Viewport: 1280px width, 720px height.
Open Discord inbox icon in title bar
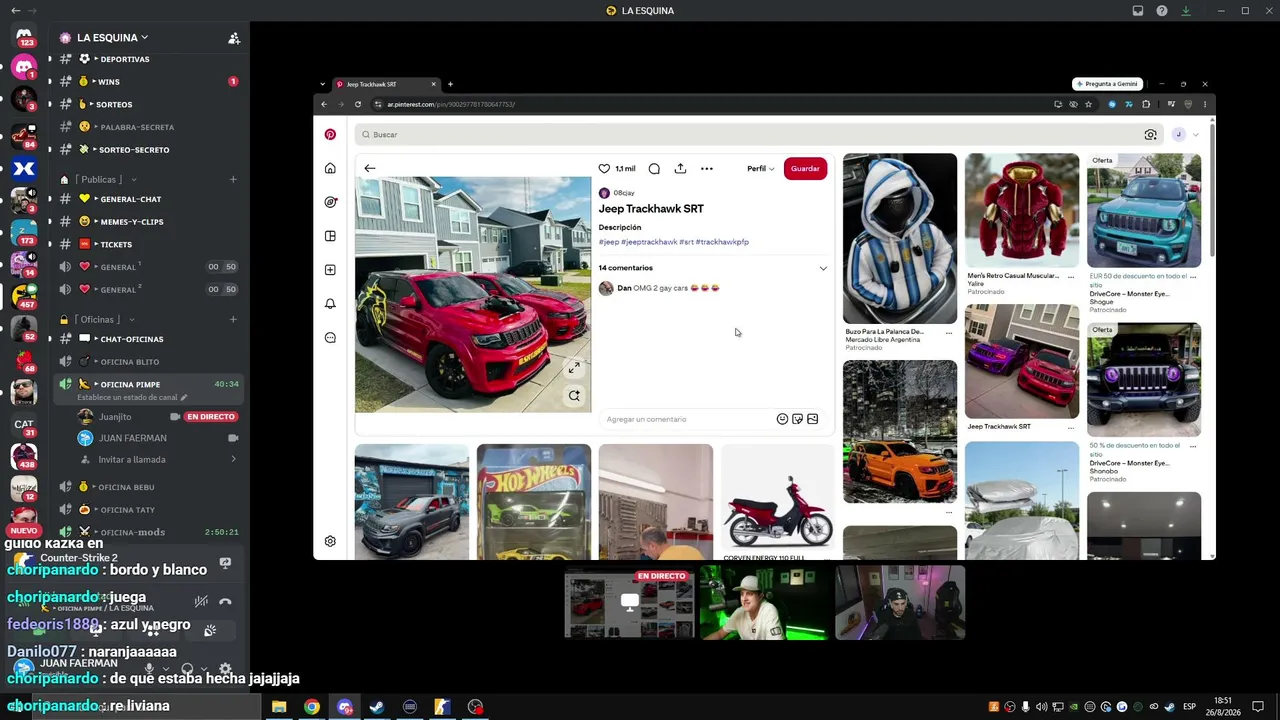[1138, 11]
